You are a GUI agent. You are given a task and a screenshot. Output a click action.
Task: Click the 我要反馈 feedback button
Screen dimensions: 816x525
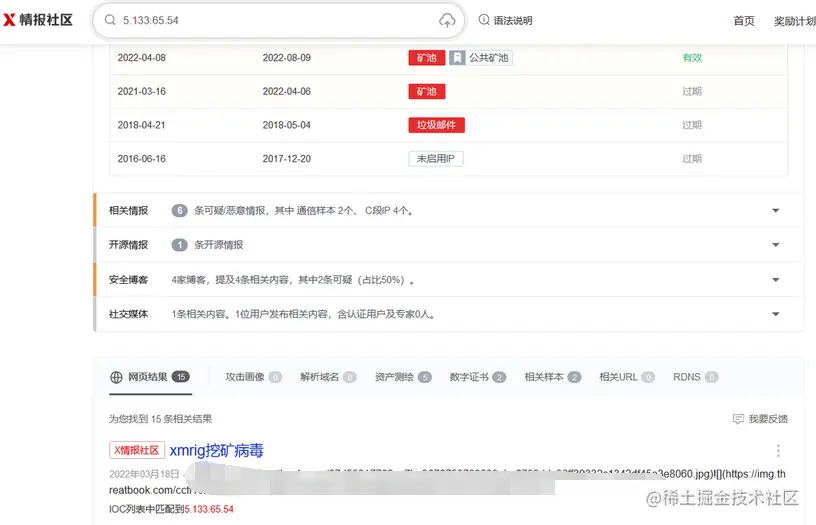pyautogui.click(x=760, y=419)
